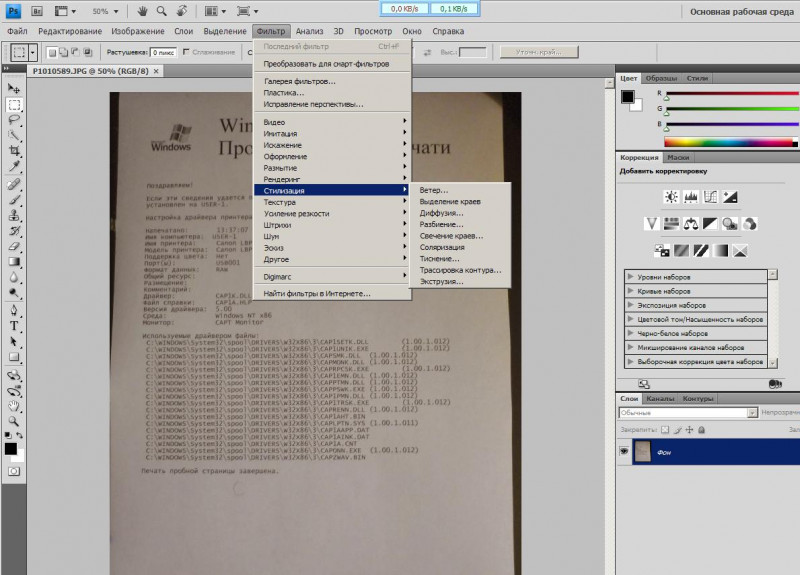Screen dimensions: 800x575
Task: Add a Curves adjustment
Action: [710, 197]
